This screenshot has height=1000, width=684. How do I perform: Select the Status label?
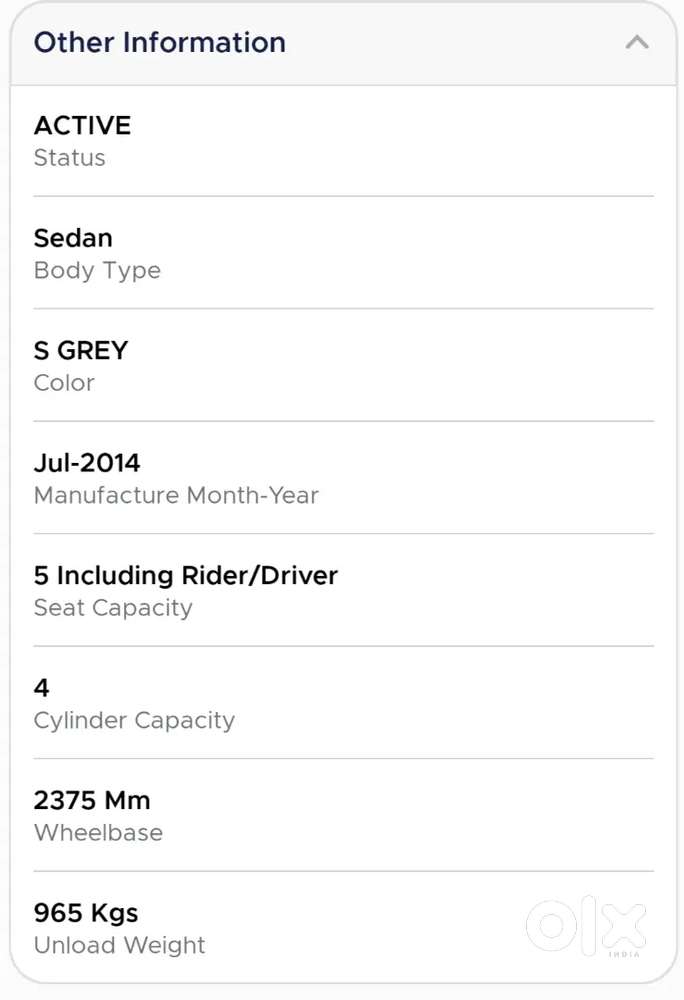pyautogui.click(x=69, y=157)
